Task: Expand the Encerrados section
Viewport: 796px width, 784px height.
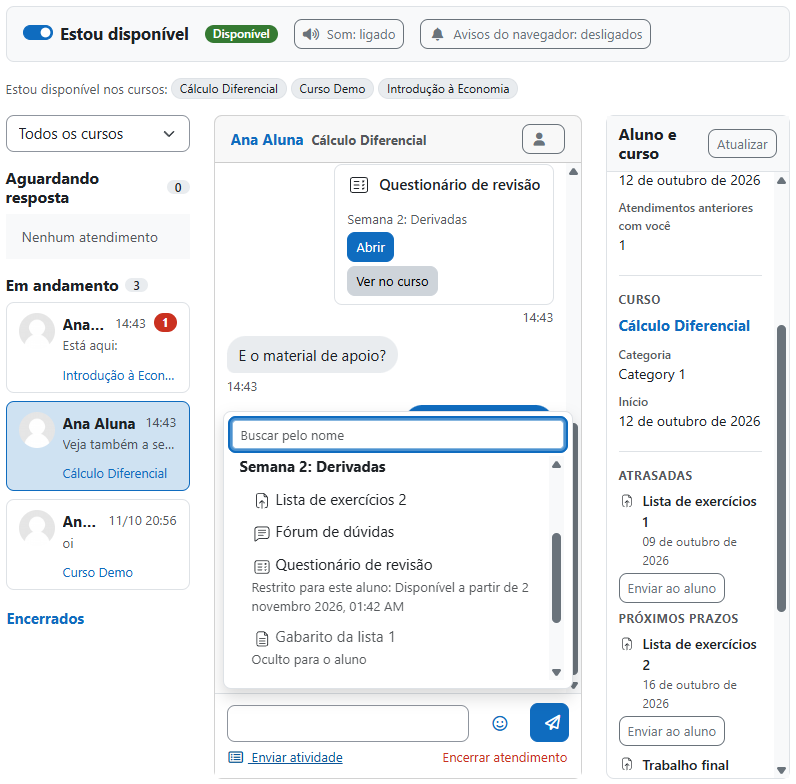Action: (46, 618)
